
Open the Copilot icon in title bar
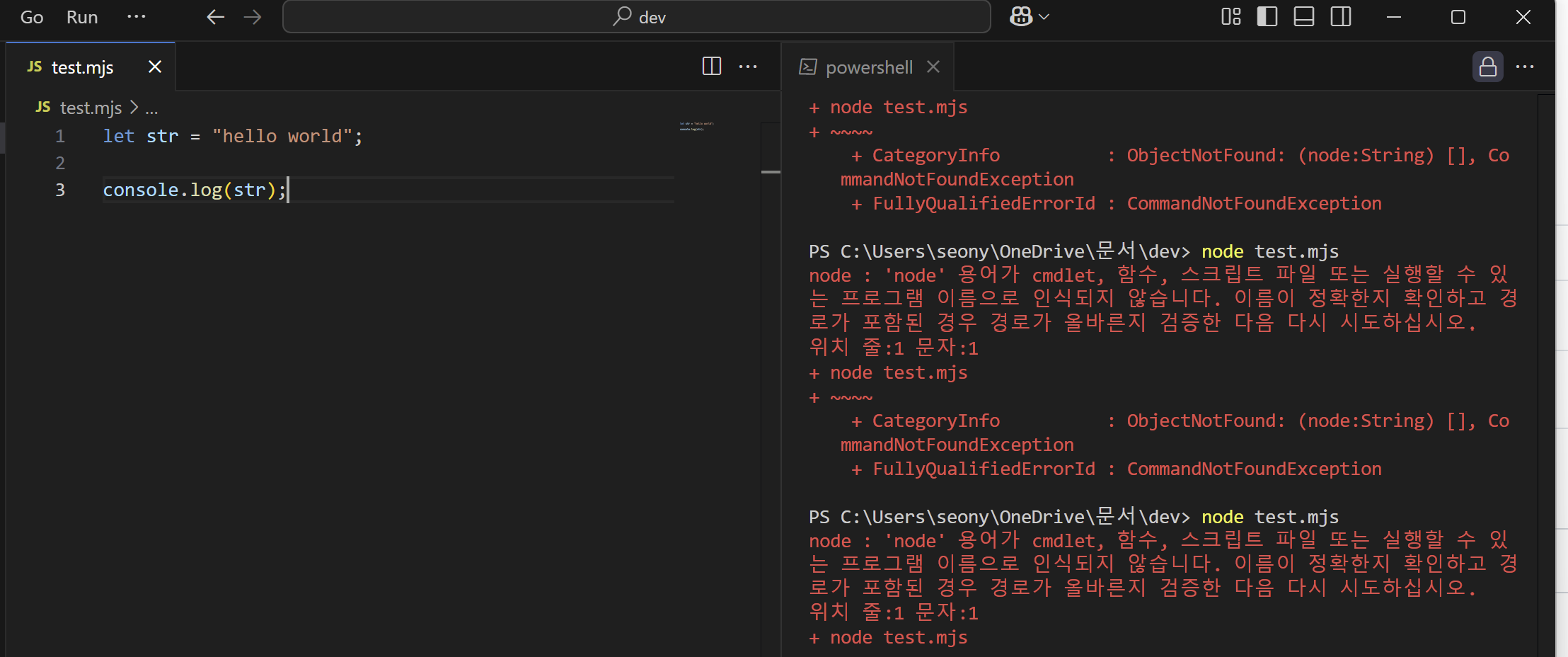[x=1021, y=16]
